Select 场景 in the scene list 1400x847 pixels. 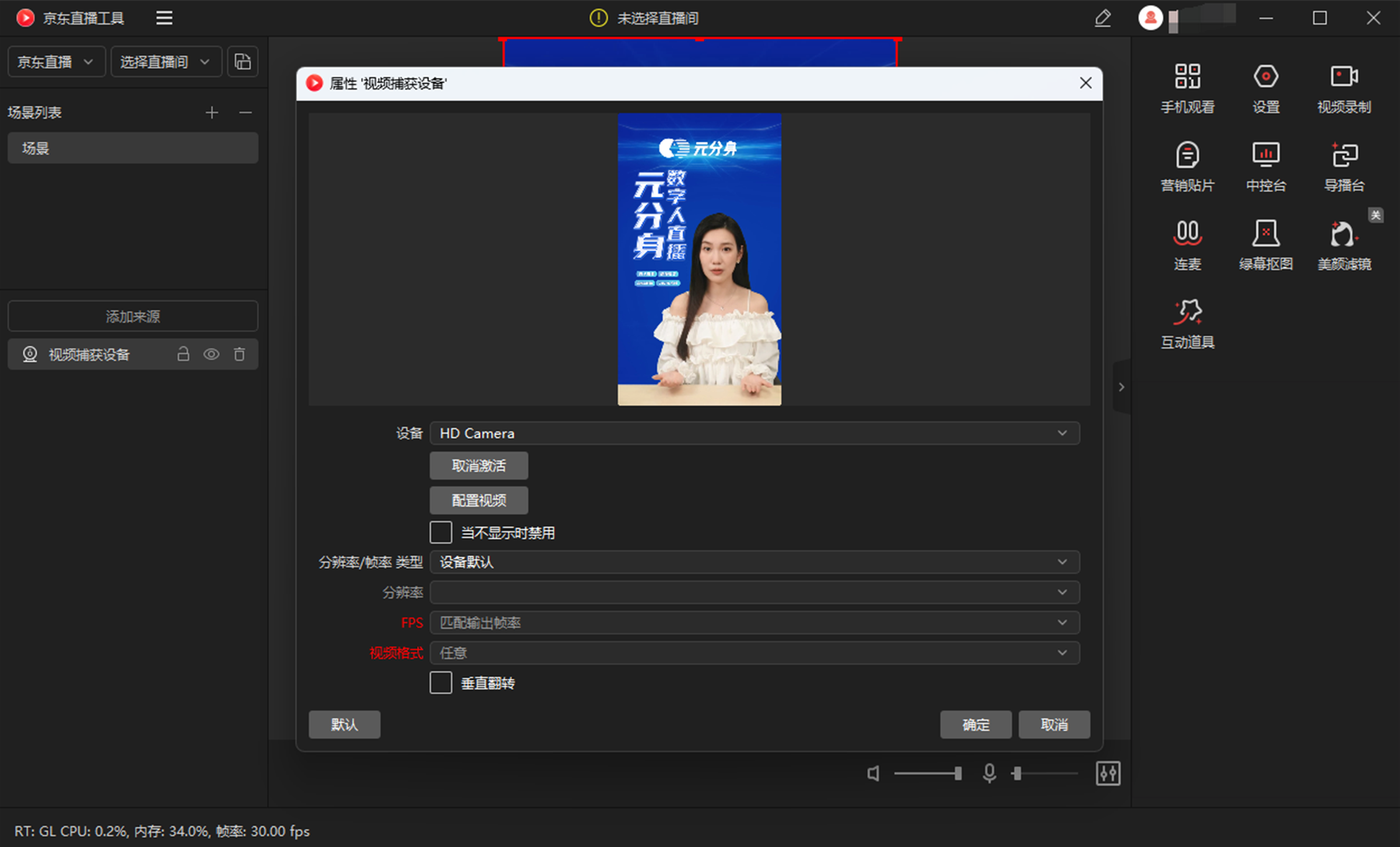(x=133, y=148)
